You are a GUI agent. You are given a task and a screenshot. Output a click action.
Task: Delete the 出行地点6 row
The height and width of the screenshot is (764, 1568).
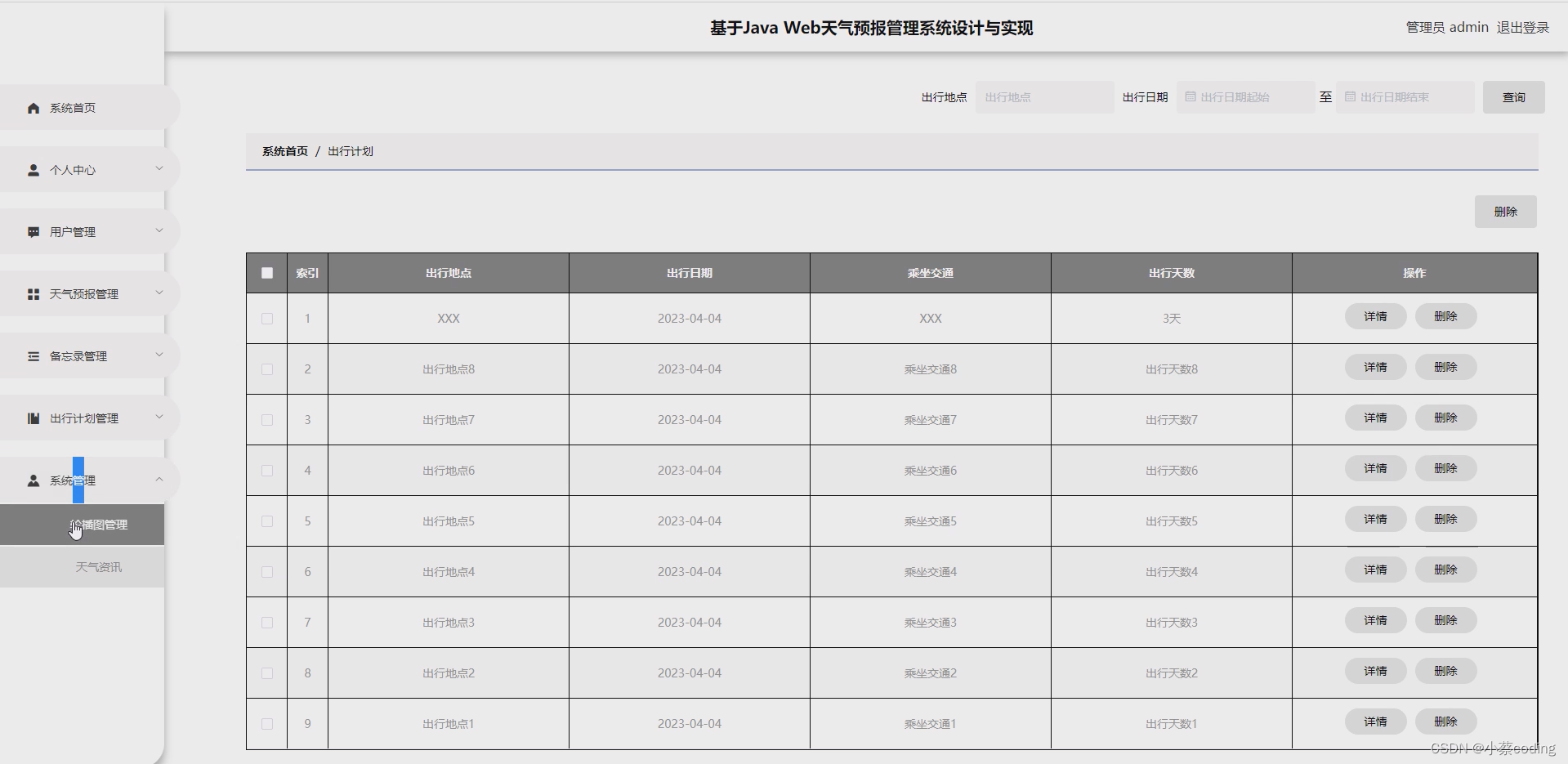pyautogui.click(x=1445, y=468)
